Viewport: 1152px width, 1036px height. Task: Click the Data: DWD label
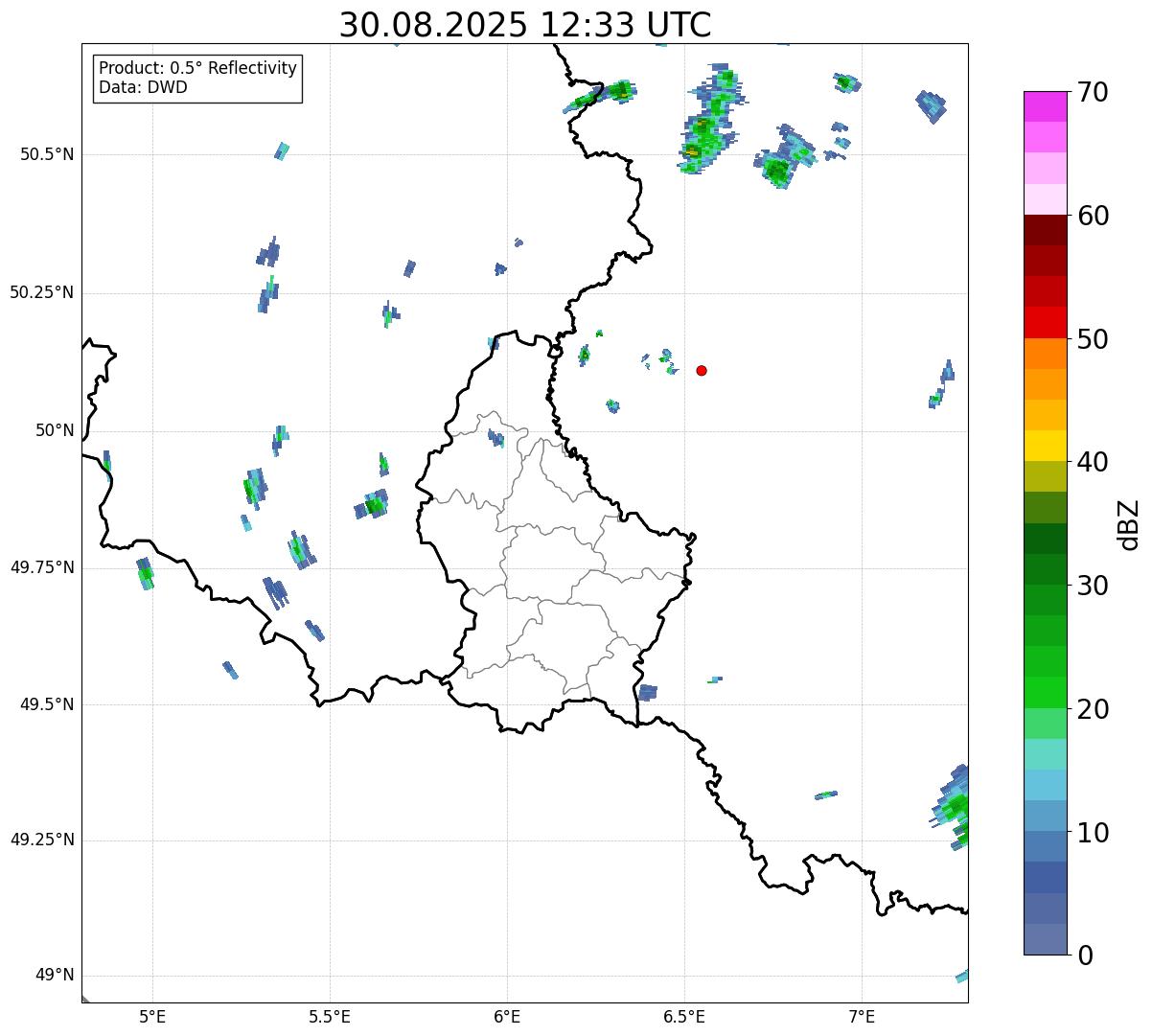pos(143,87)
